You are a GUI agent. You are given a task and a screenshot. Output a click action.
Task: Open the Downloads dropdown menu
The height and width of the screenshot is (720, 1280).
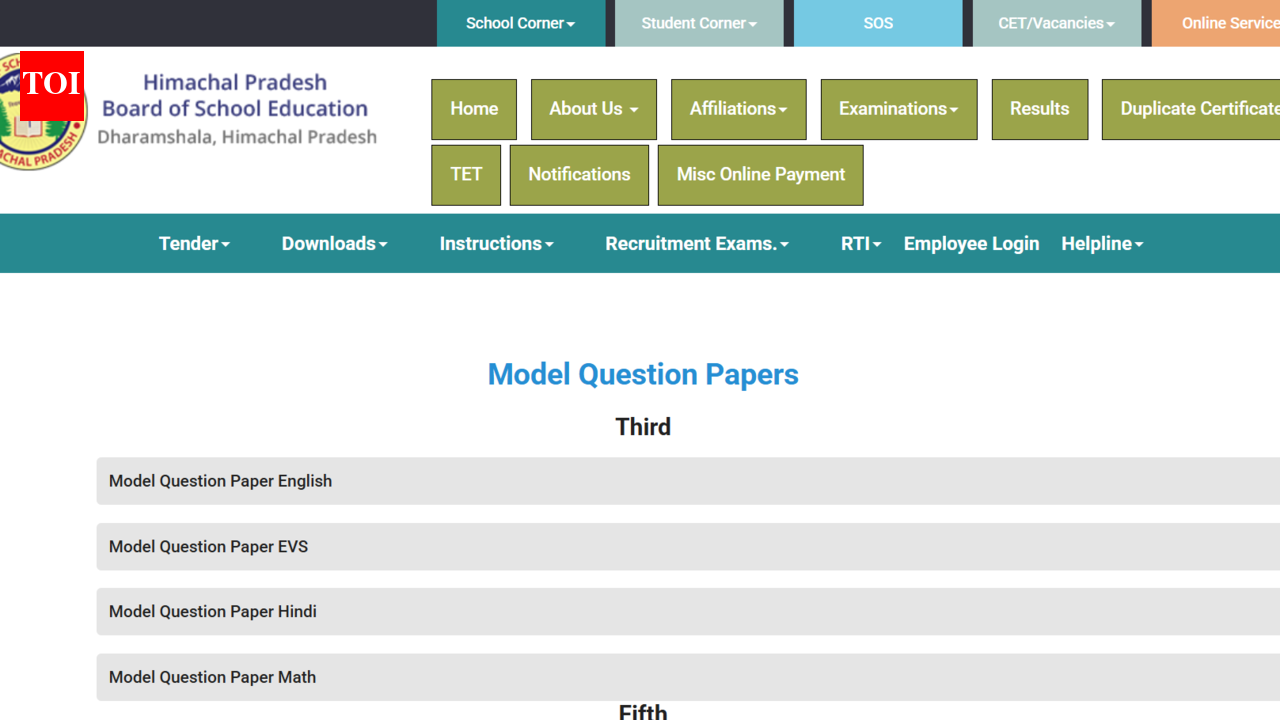click(x=334, y=243)
